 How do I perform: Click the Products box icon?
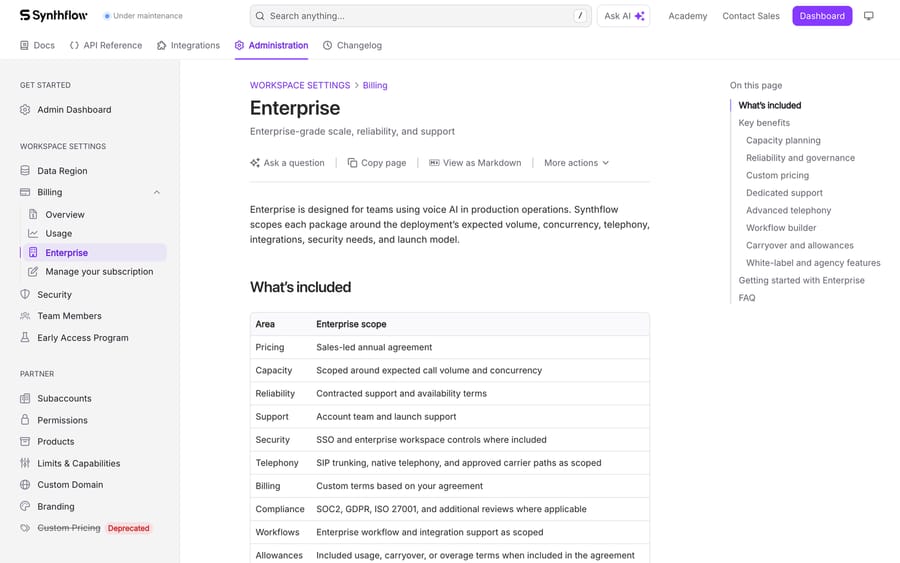(x=25, y=441)
